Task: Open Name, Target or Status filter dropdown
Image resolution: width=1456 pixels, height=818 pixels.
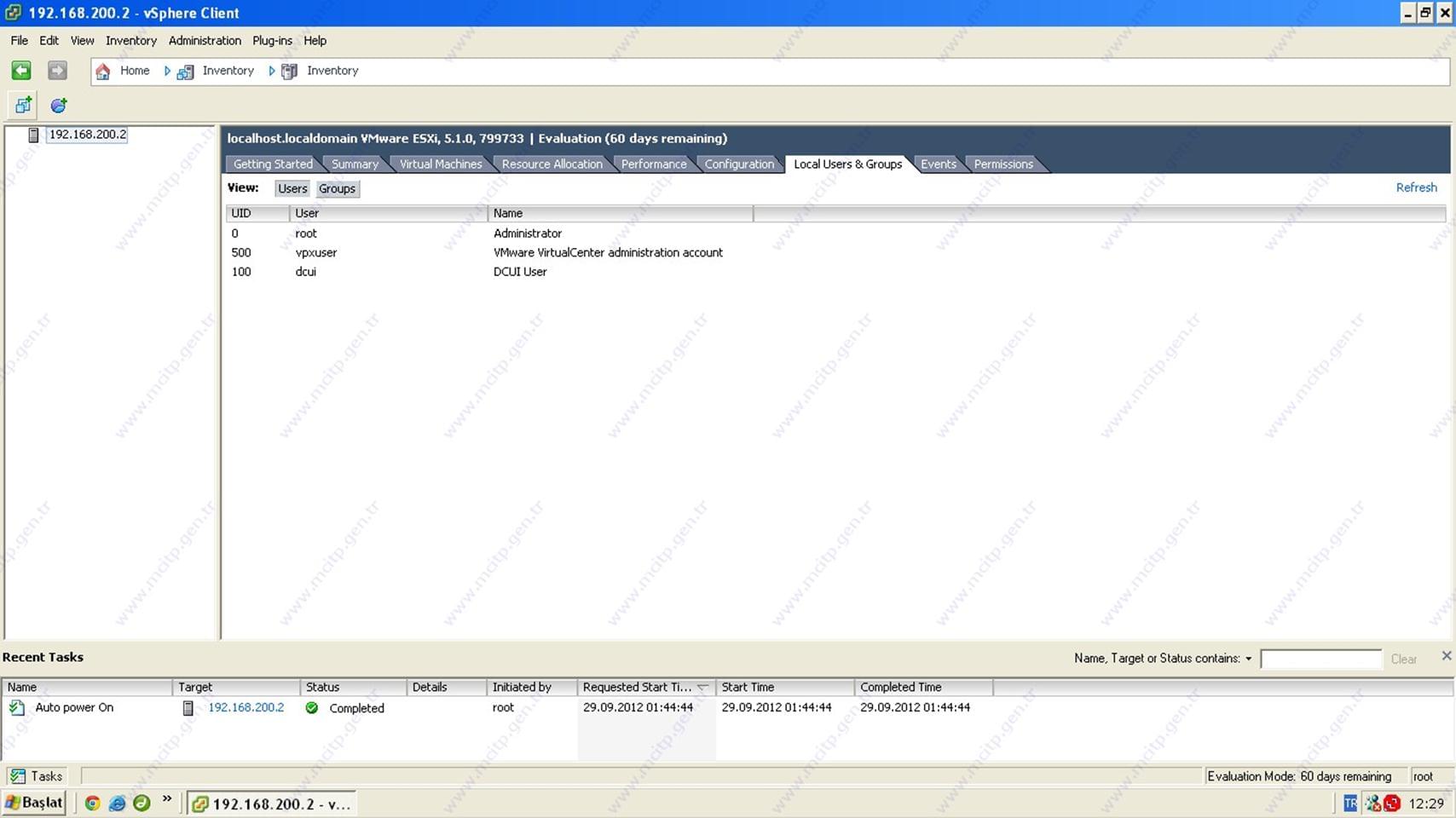Action: [1249, 659]
